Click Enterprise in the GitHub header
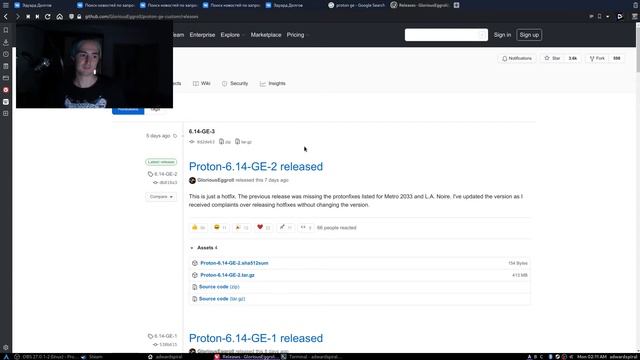This screenshot has height=360, width=640. [x=202, y=35]
